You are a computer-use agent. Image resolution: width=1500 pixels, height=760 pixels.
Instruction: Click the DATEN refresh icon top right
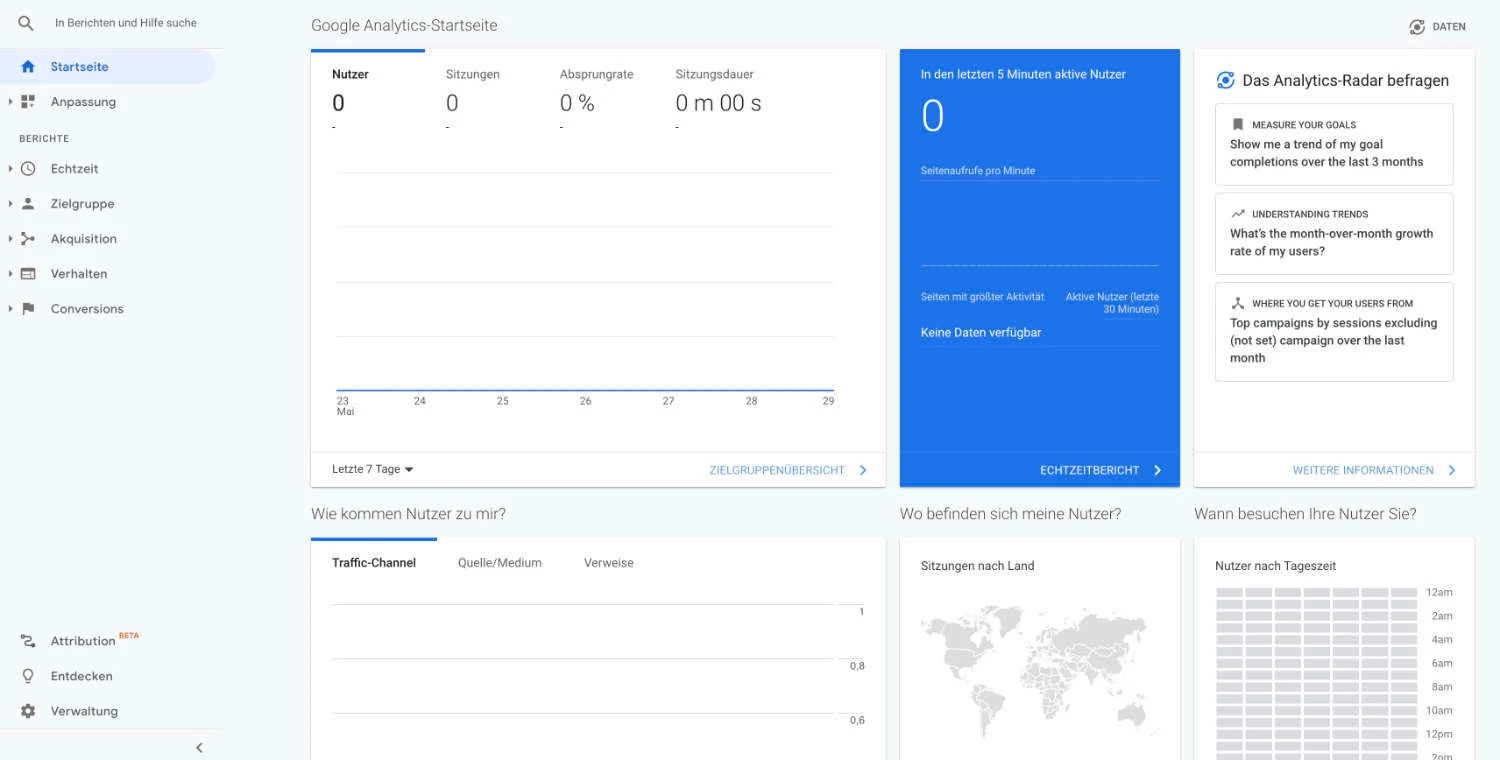tap(1415, 27)
